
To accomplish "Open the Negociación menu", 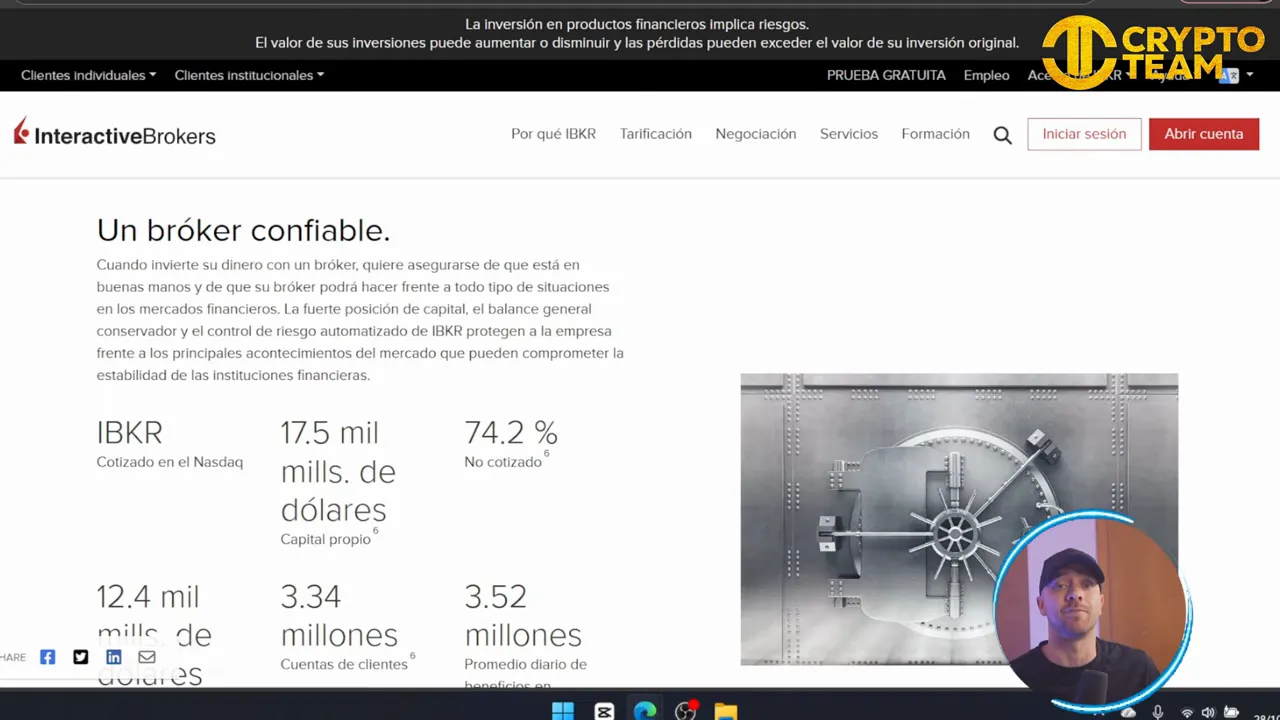I will (x=756, y=134).
